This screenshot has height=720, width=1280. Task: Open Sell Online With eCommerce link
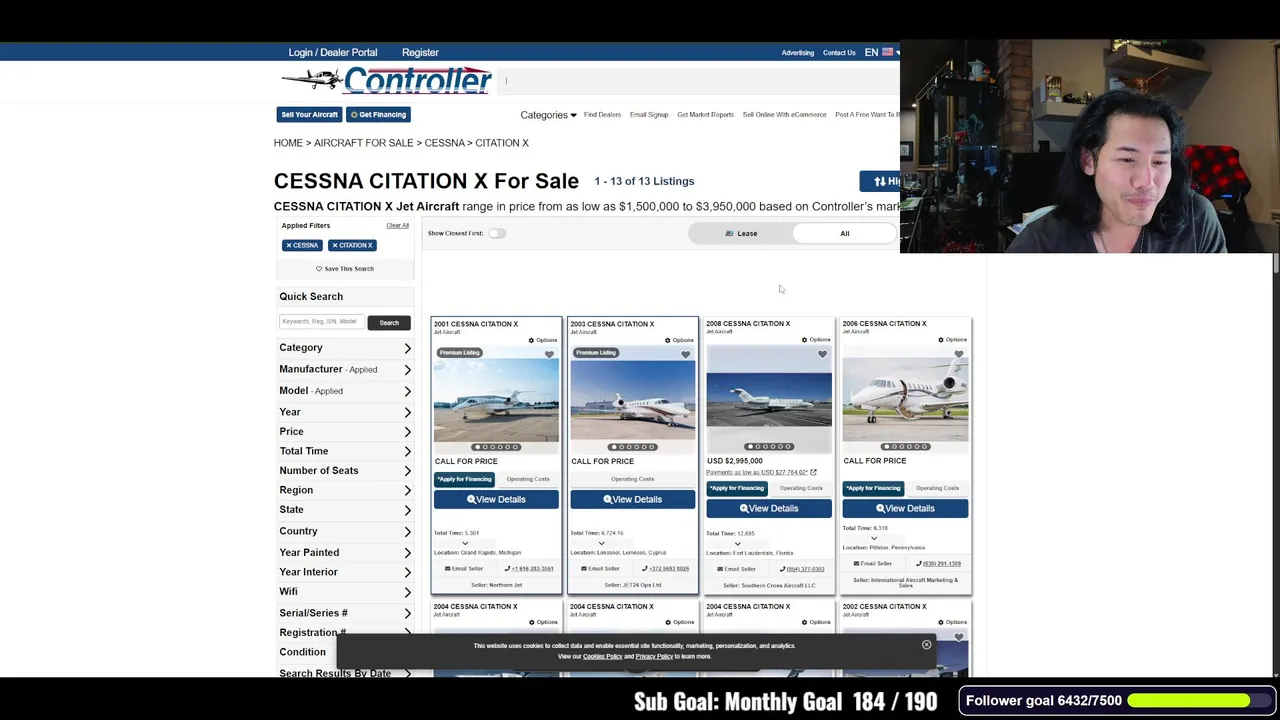click(x=784, y=115)
